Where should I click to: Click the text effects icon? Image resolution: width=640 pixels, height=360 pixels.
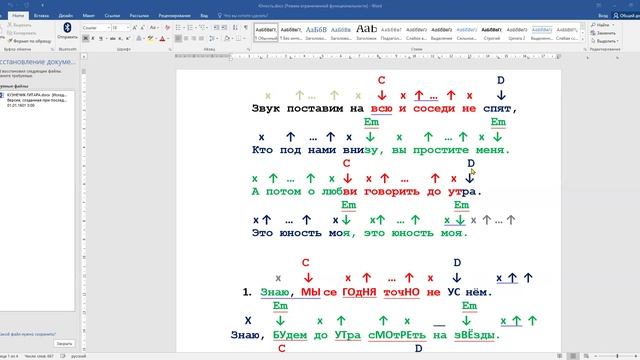[x=139, y=38]
